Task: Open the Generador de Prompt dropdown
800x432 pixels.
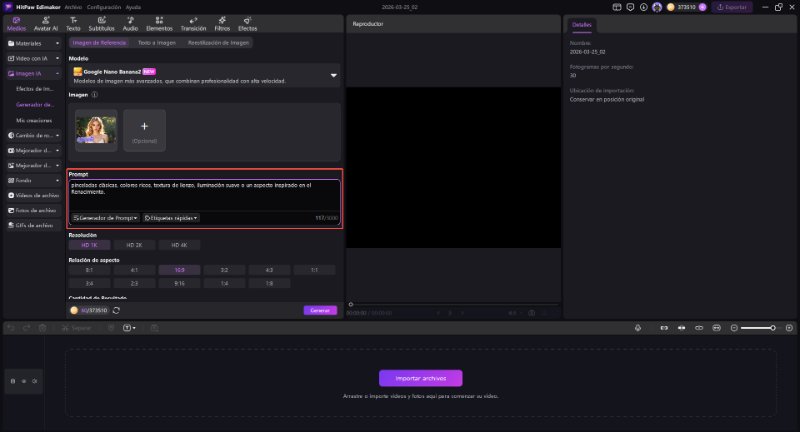Action: coord(105,217)
